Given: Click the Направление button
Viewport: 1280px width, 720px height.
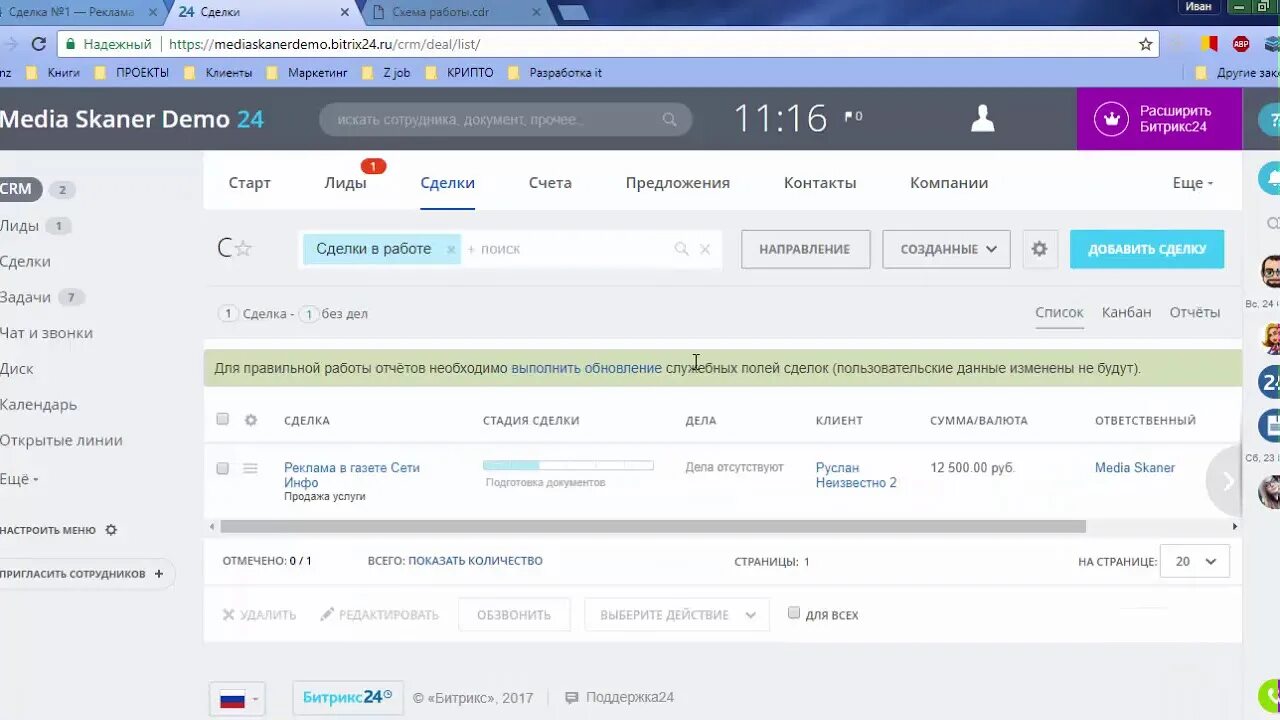Looking at the screenshot, I should [x=805, y=249].
